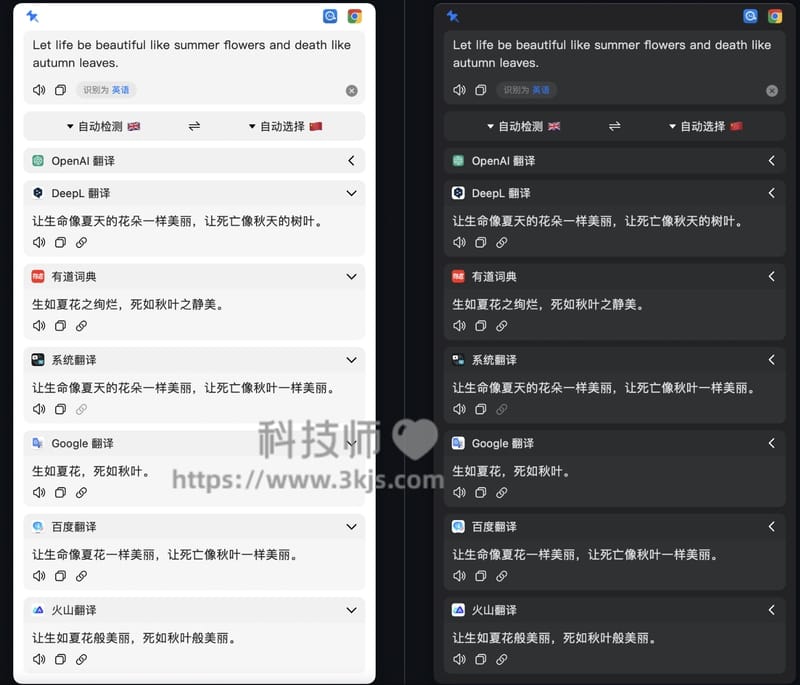Copy the source text in the light window
Viewport: 800px width, 685px height.
tap(60, 90)
